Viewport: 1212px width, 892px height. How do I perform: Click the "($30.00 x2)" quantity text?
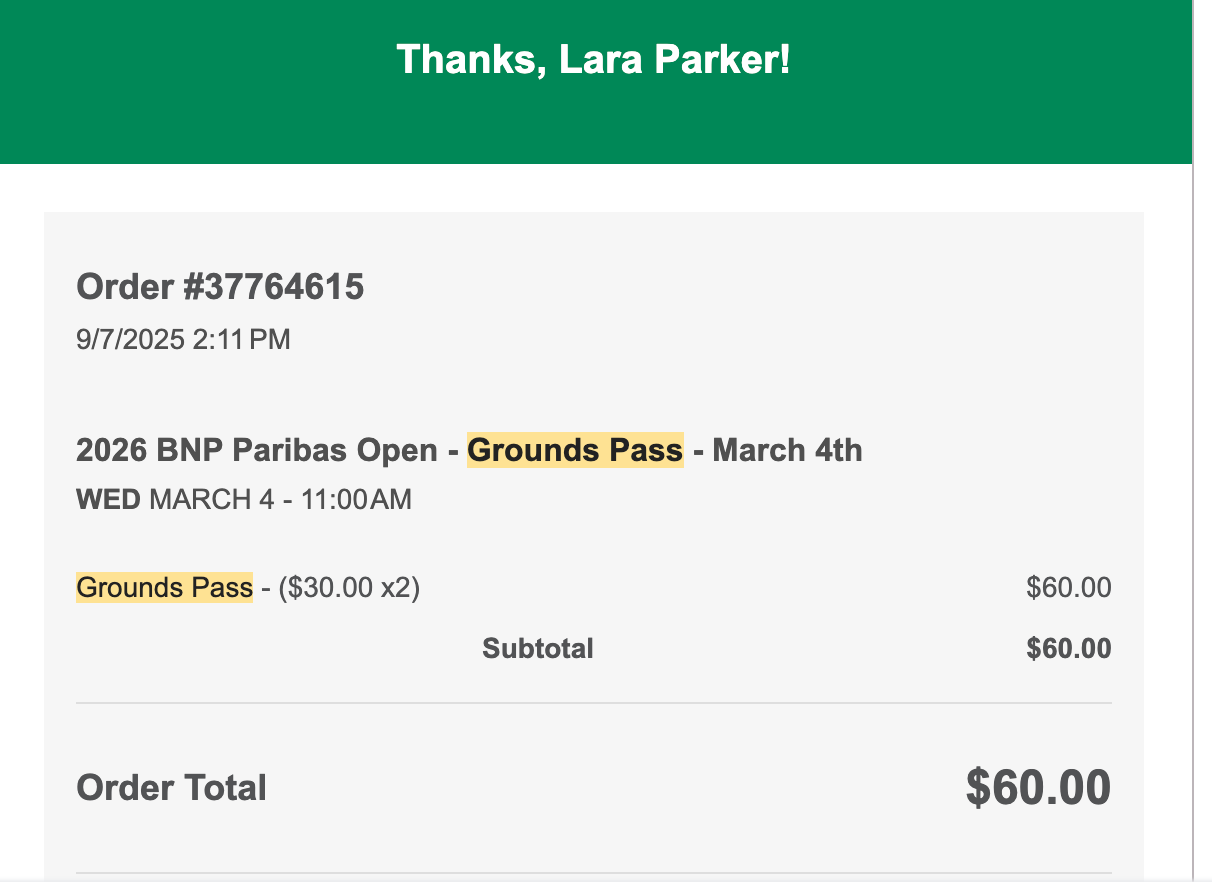(349, 587)
